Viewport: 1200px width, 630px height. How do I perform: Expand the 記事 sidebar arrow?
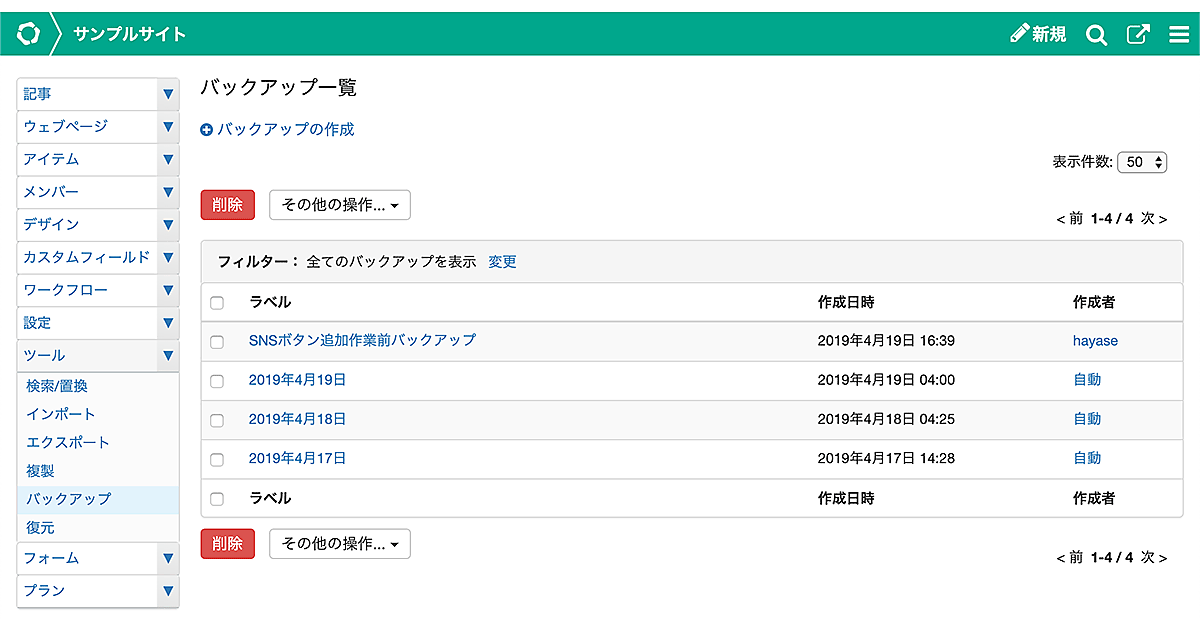[168, 94]
